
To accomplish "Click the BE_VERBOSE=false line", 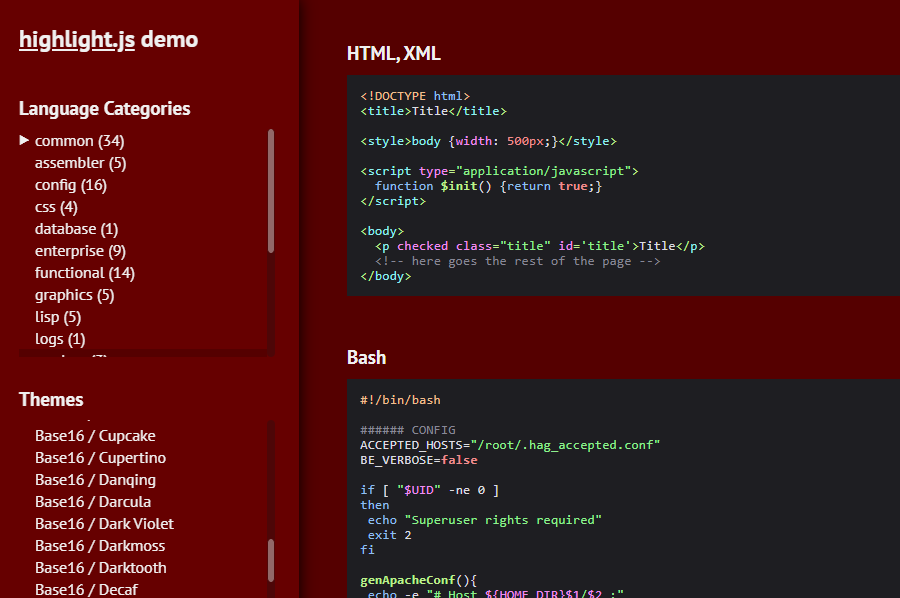I will (x=418, y=460).
